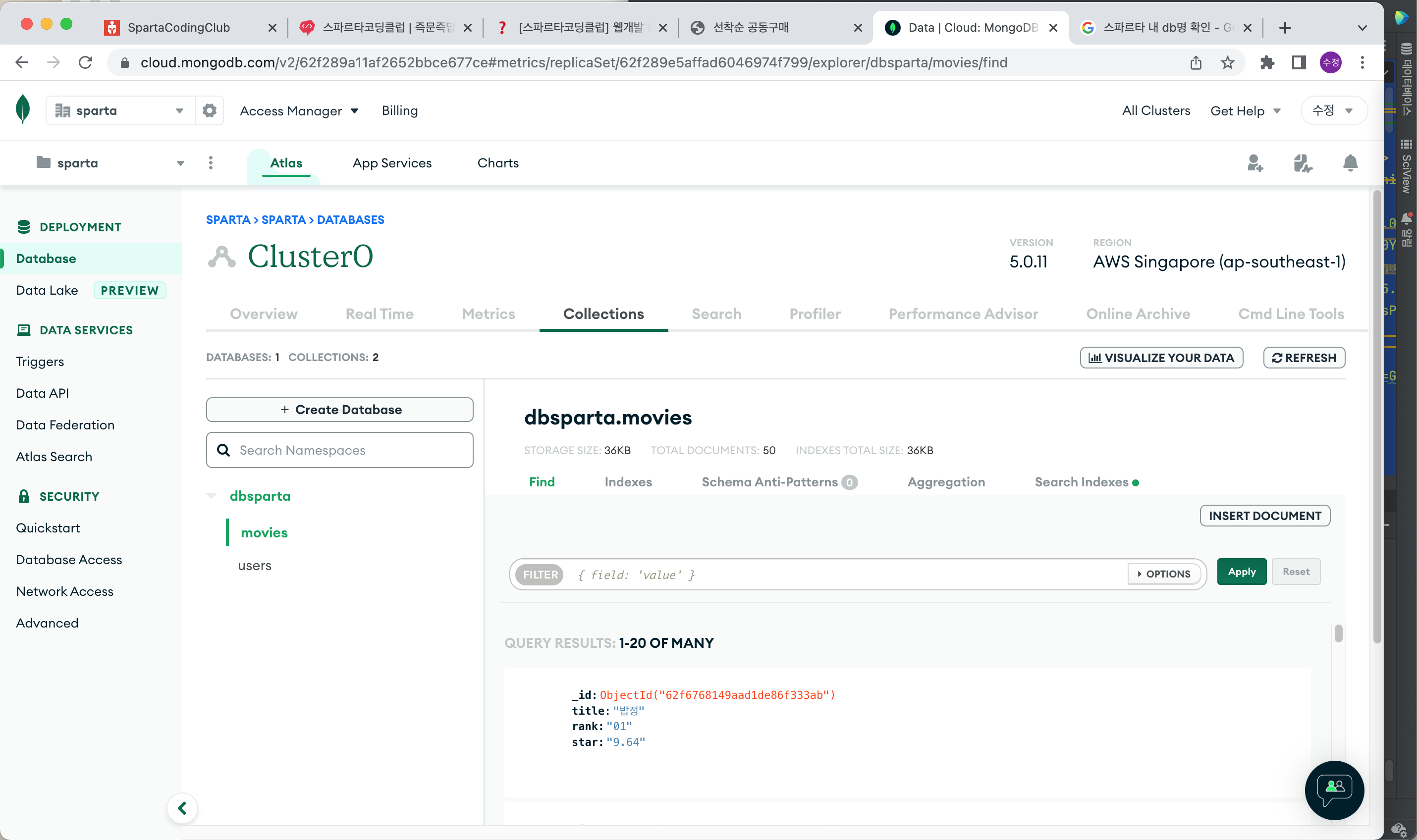This screenshot has width=1417, height=840.
Task: Open the alerts bell icon
Action: pos(1350,163)
